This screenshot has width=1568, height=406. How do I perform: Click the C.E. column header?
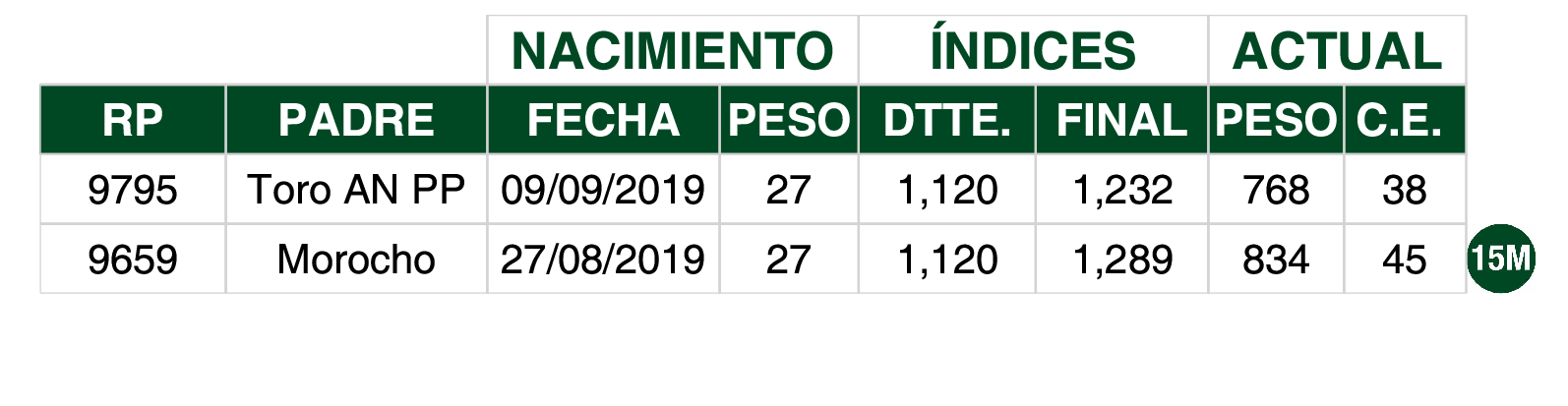click(1405, 120)
